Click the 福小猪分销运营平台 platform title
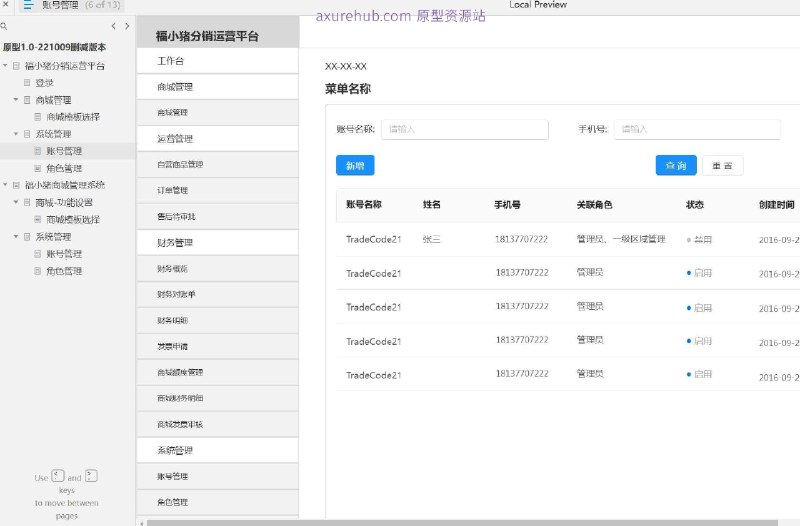The height and width of the screenshot is (526, 800). click(x=207, y=36)
